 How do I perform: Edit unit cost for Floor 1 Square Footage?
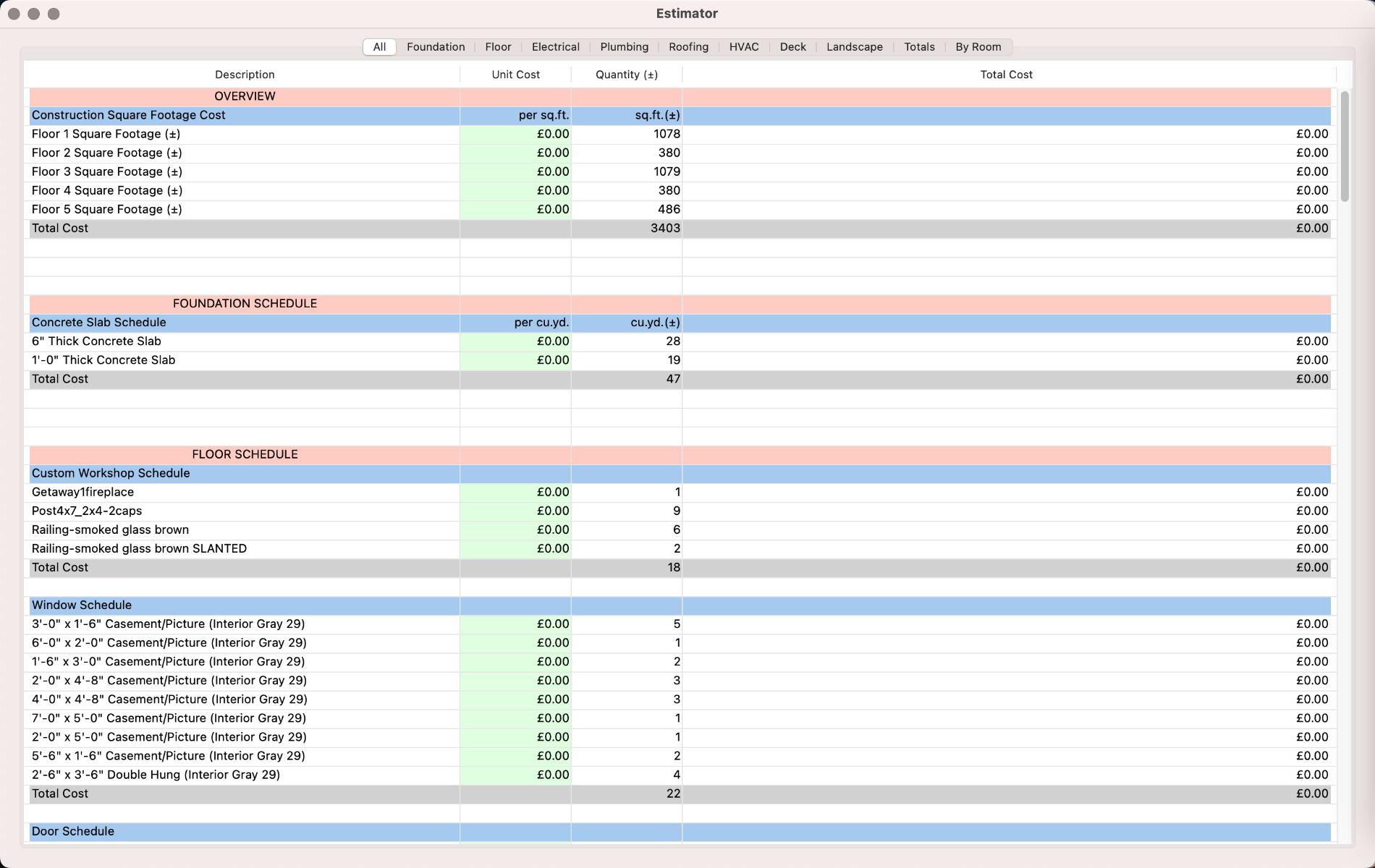(515, 134)
